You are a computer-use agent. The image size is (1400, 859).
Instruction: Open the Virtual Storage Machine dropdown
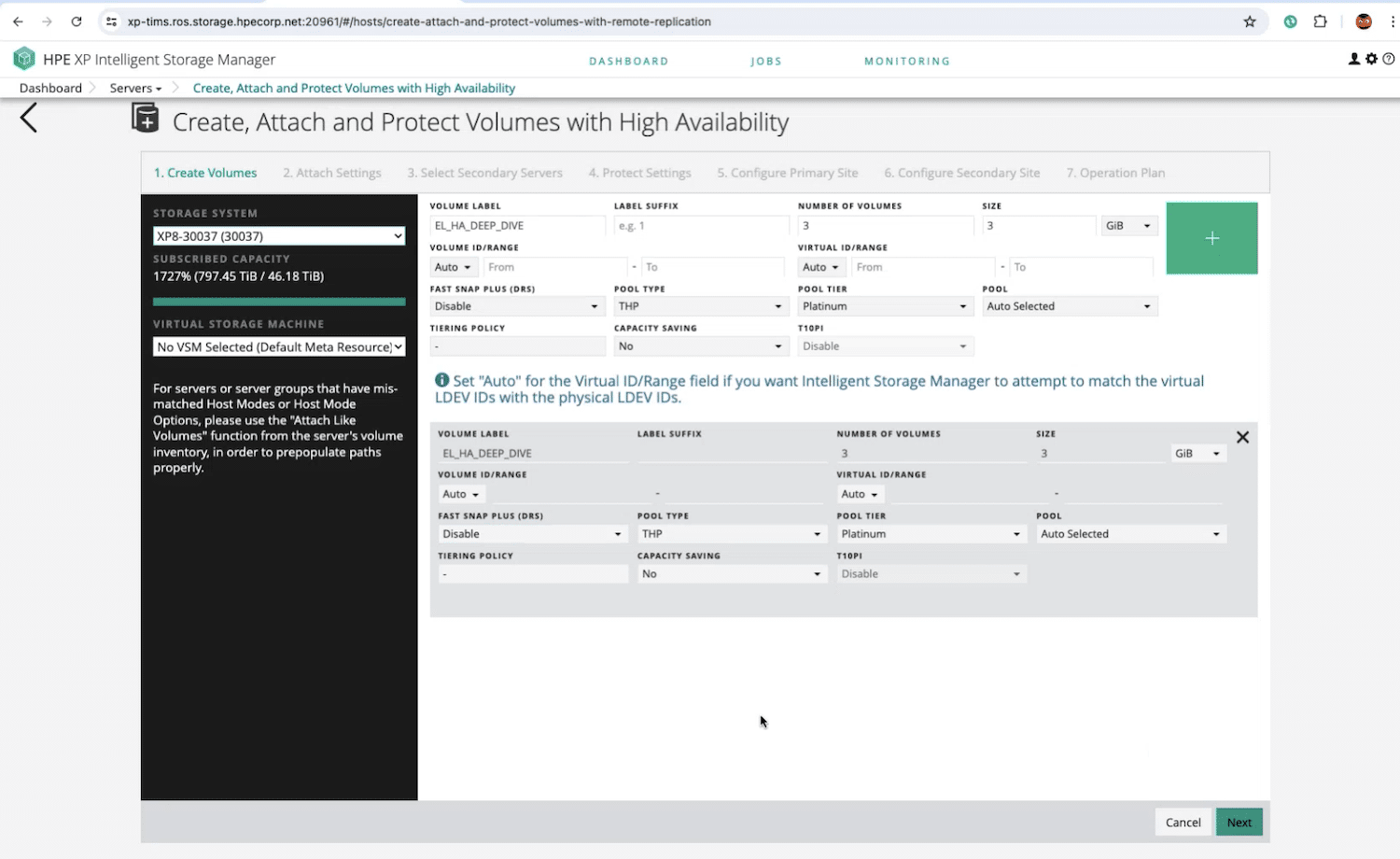click(279, 346)
